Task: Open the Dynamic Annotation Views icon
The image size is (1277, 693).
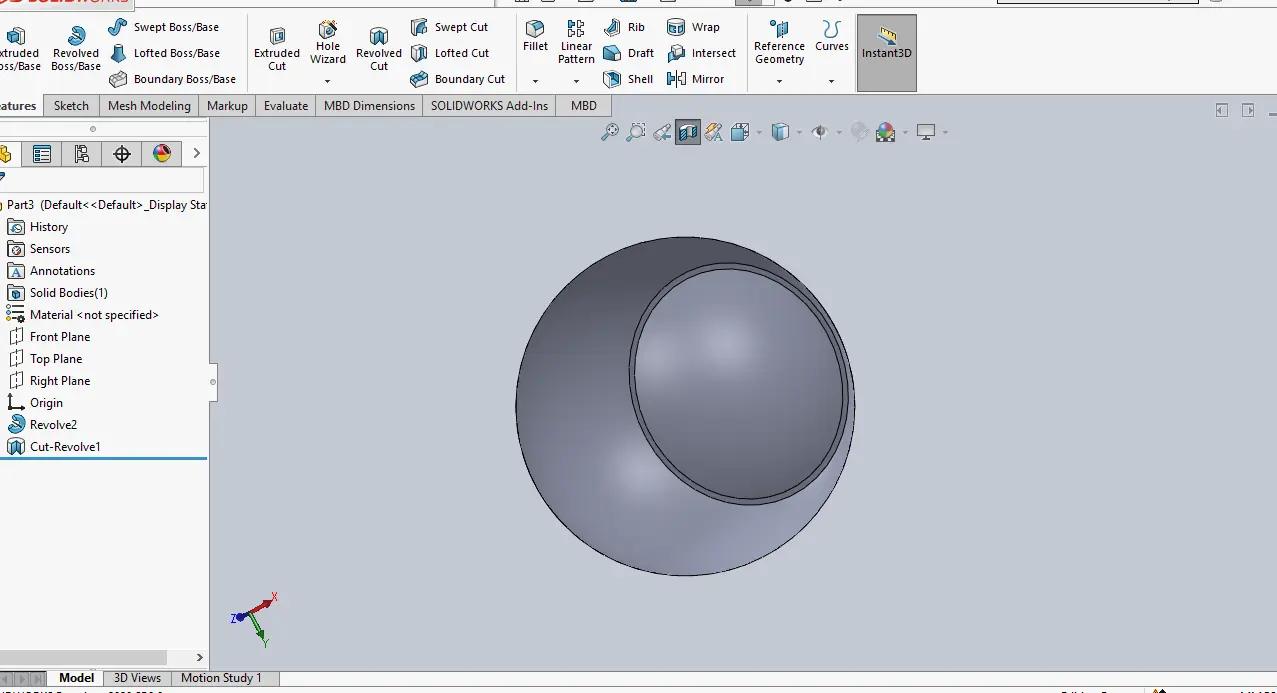Action: pos(713,132)
